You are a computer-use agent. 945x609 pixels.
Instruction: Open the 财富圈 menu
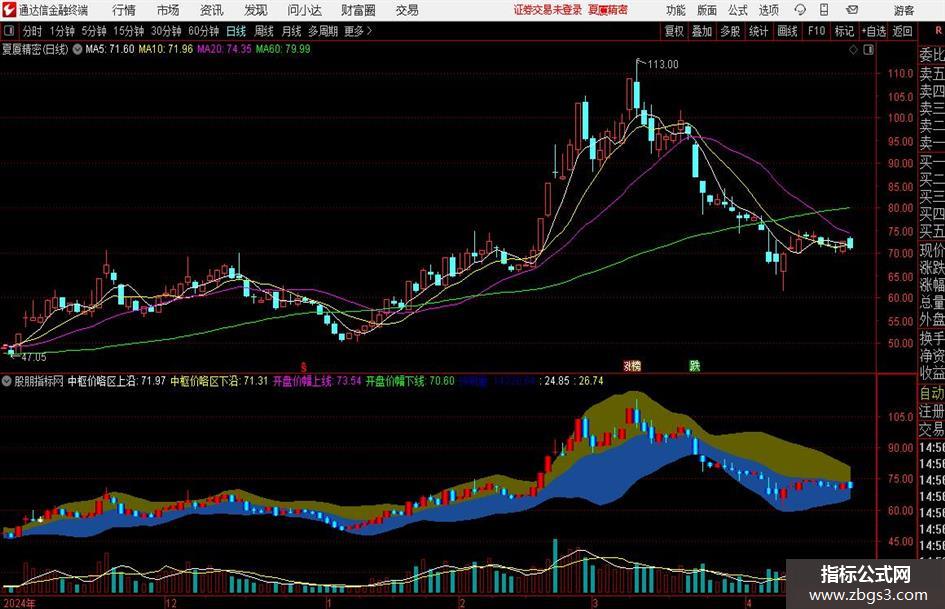click(358, 10)
